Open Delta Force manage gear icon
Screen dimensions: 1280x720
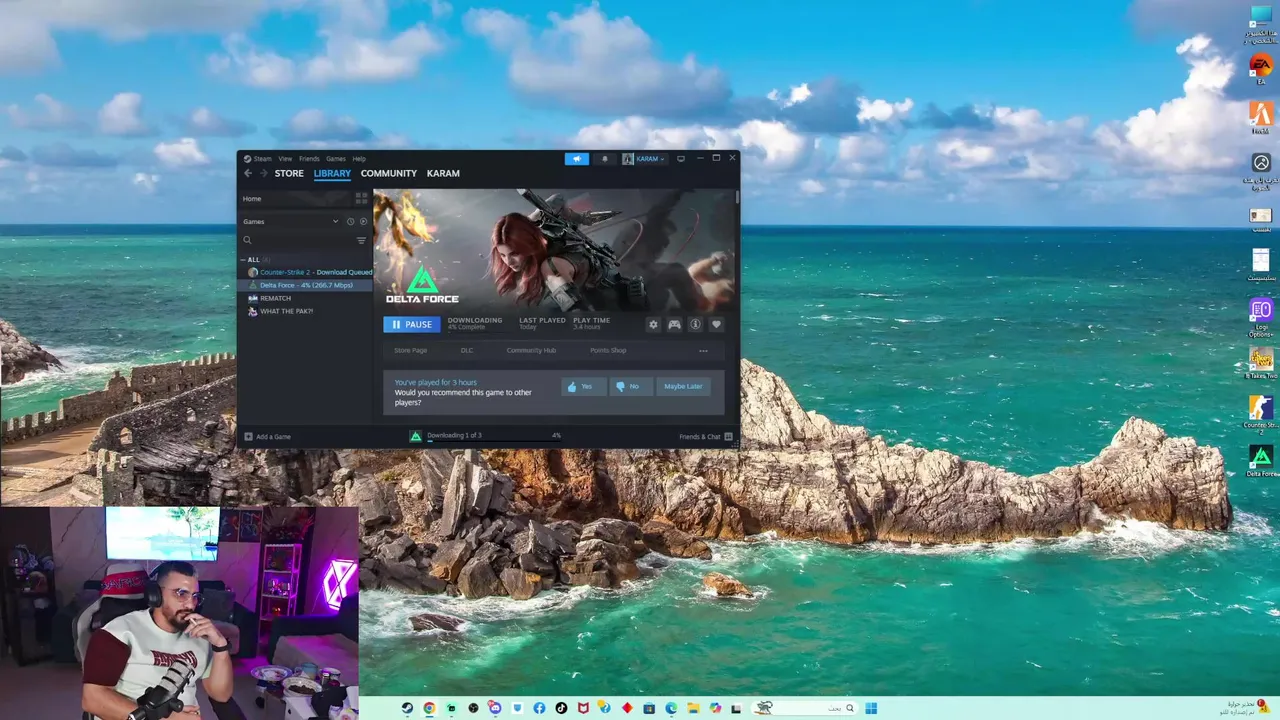653,324
